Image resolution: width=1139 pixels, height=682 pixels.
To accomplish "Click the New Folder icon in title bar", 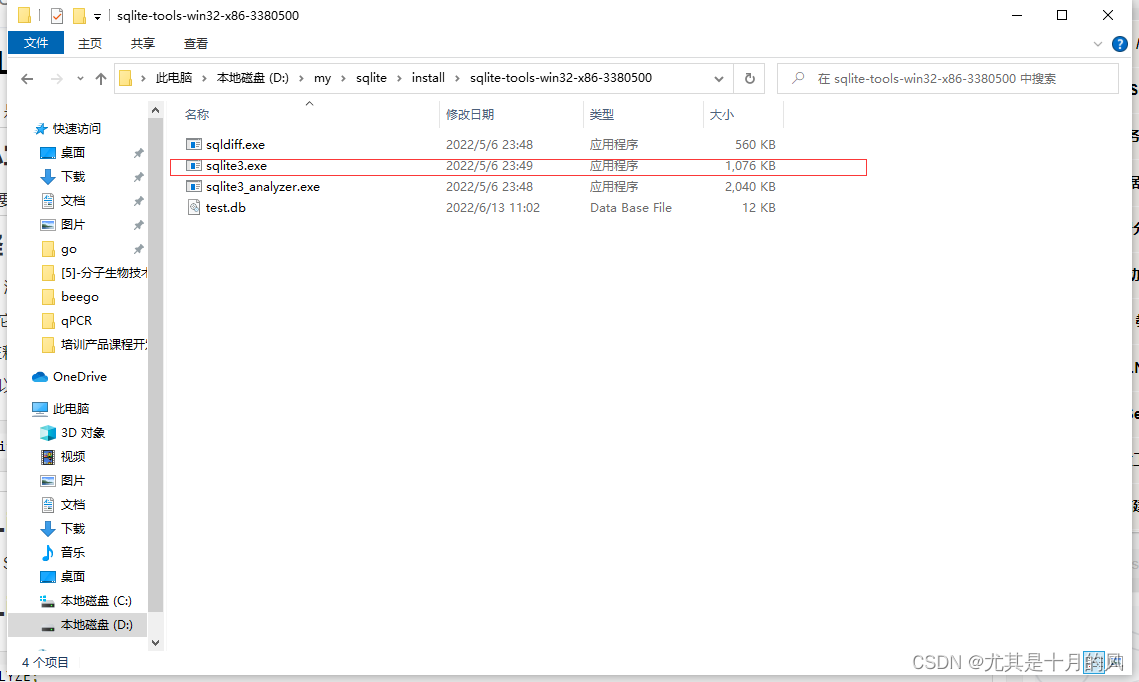I will [79, 15].
